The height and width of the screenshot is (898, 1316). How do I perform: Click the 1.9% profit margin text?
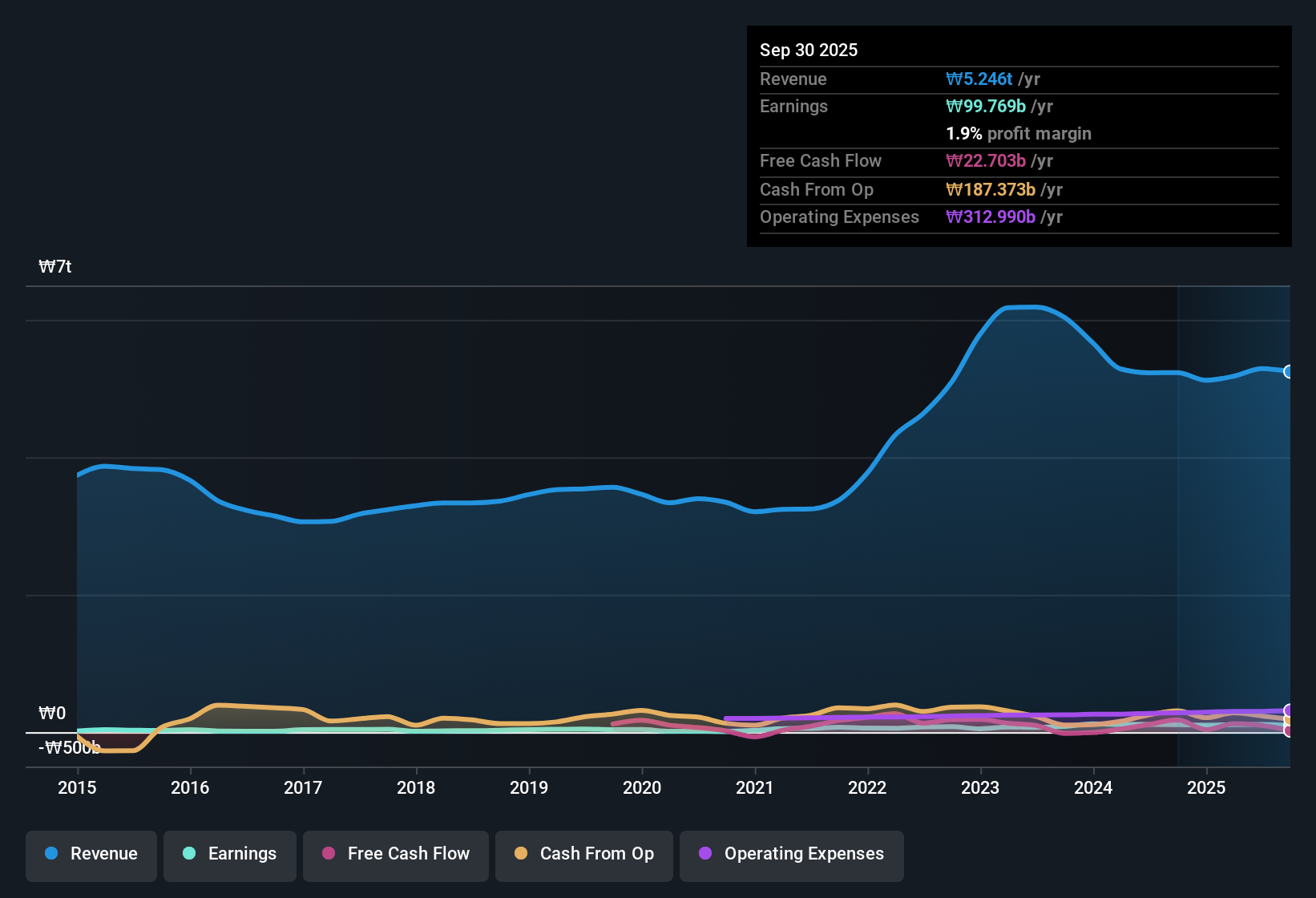pos(1019,134)
